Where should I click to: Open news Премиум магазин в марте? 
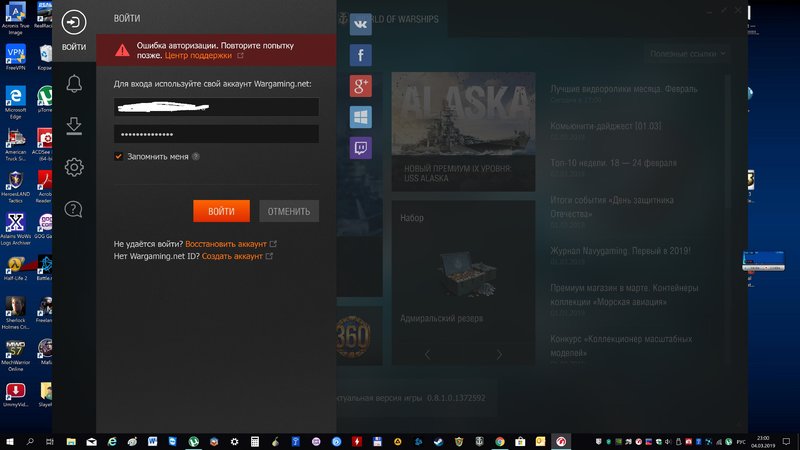pyautogui.click(x=624, y=294)
